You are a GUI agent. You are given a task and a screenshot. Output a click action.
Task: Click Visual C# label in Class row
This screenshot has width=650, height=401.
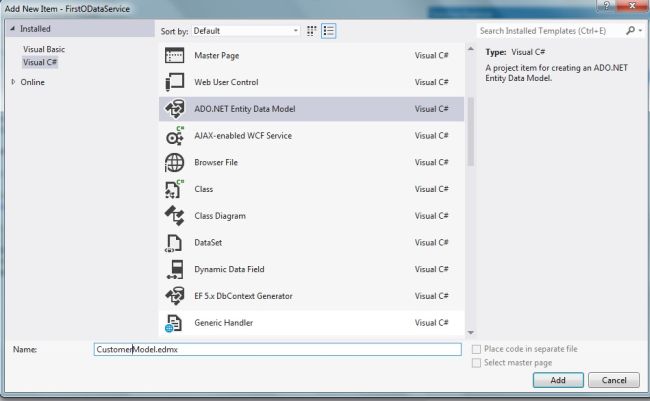[432, 189]
